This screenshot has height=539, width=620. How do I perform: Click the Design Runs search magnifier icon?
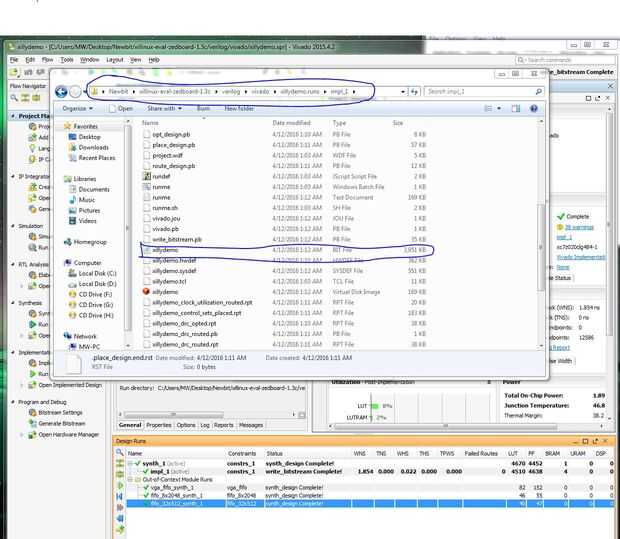tap(119, 452)
